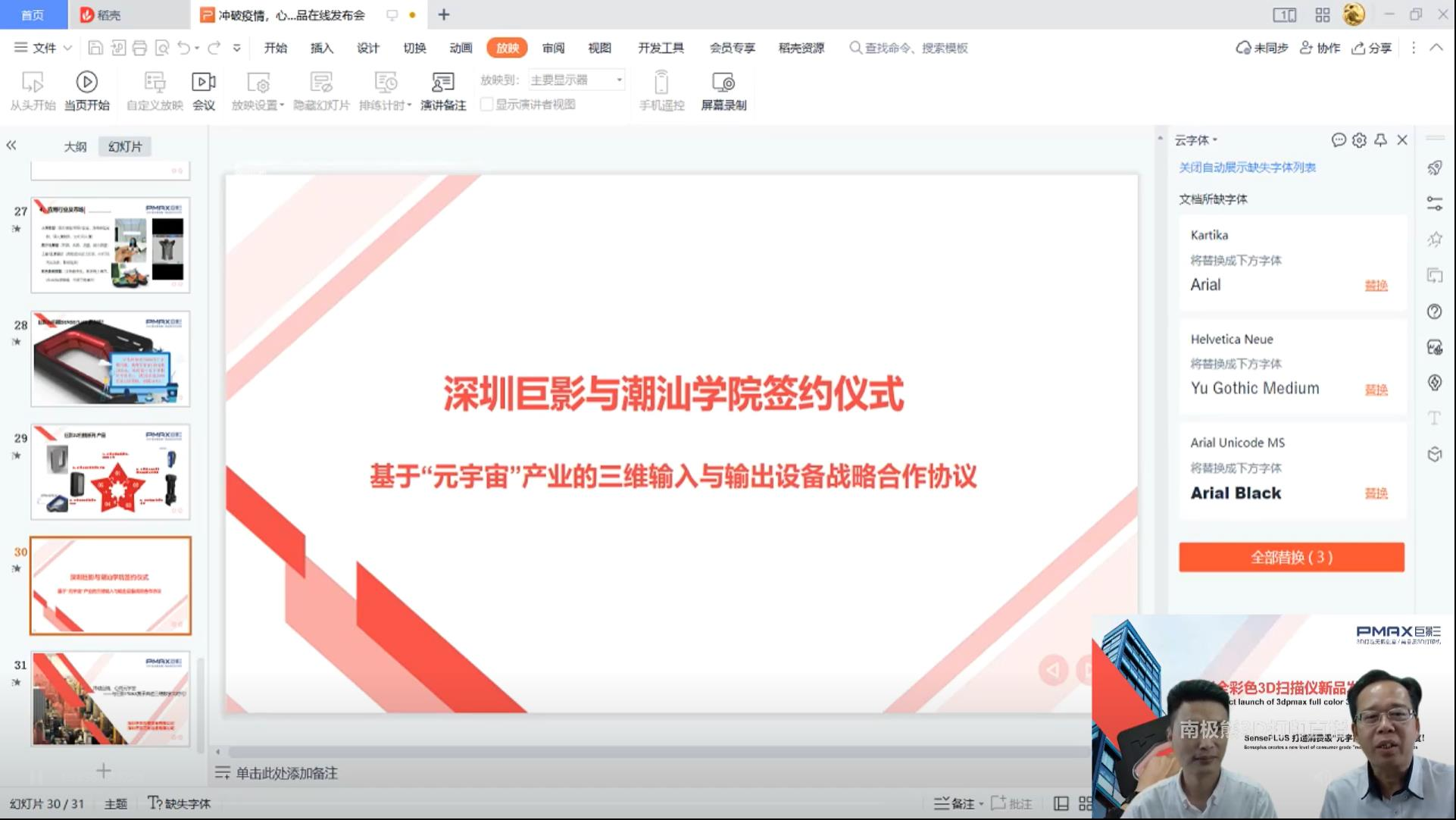Click the command search field
The image size is (1456, 820).
[x=909, y=48]
